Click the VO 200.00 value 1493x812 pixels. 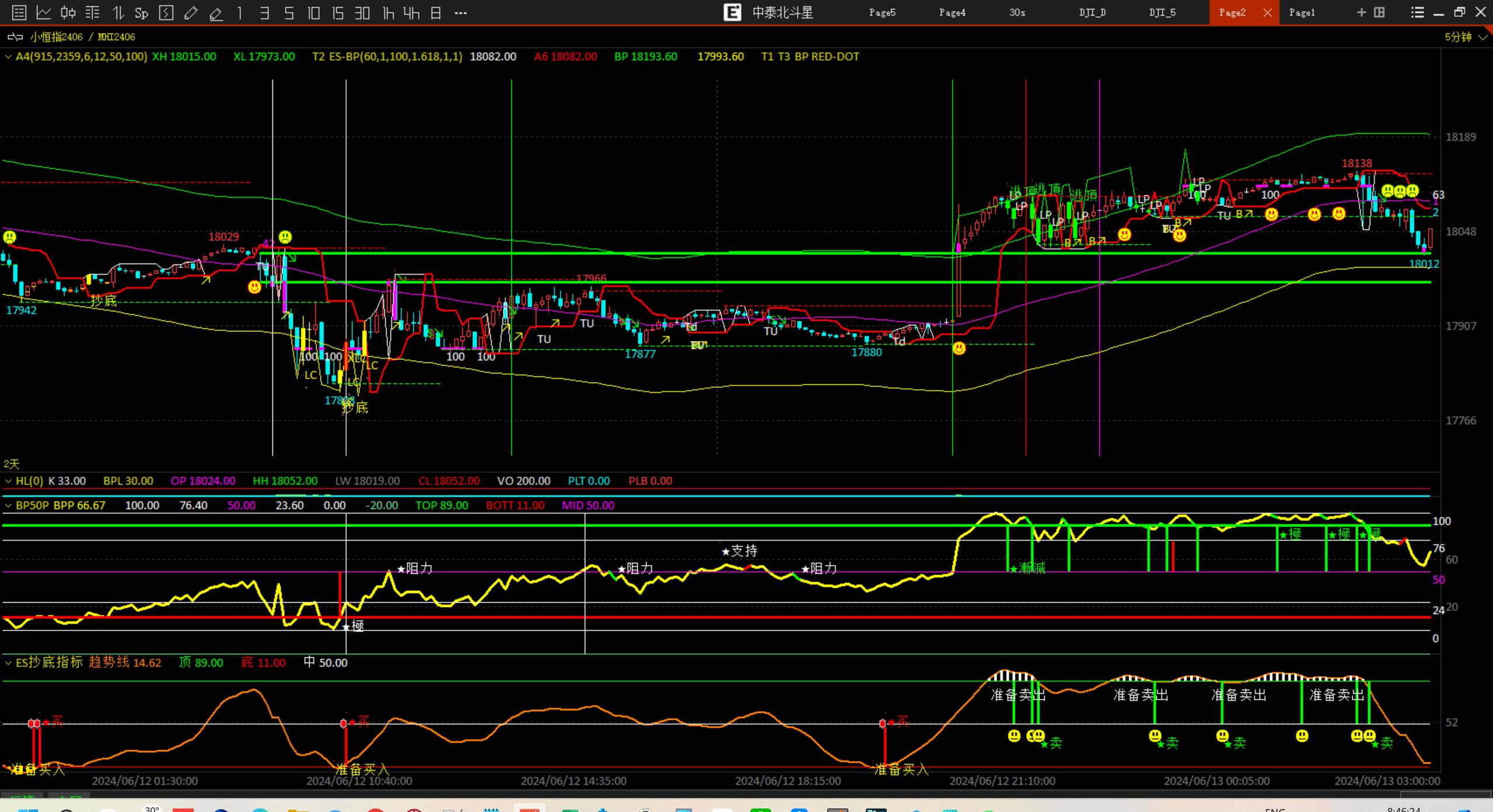[x=523, y=481]
